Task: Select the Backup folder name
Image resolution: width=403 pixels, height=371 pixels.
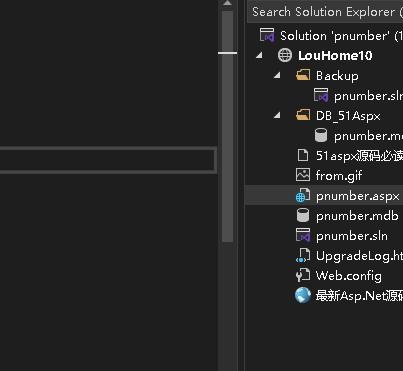Action: pos(337,76)
